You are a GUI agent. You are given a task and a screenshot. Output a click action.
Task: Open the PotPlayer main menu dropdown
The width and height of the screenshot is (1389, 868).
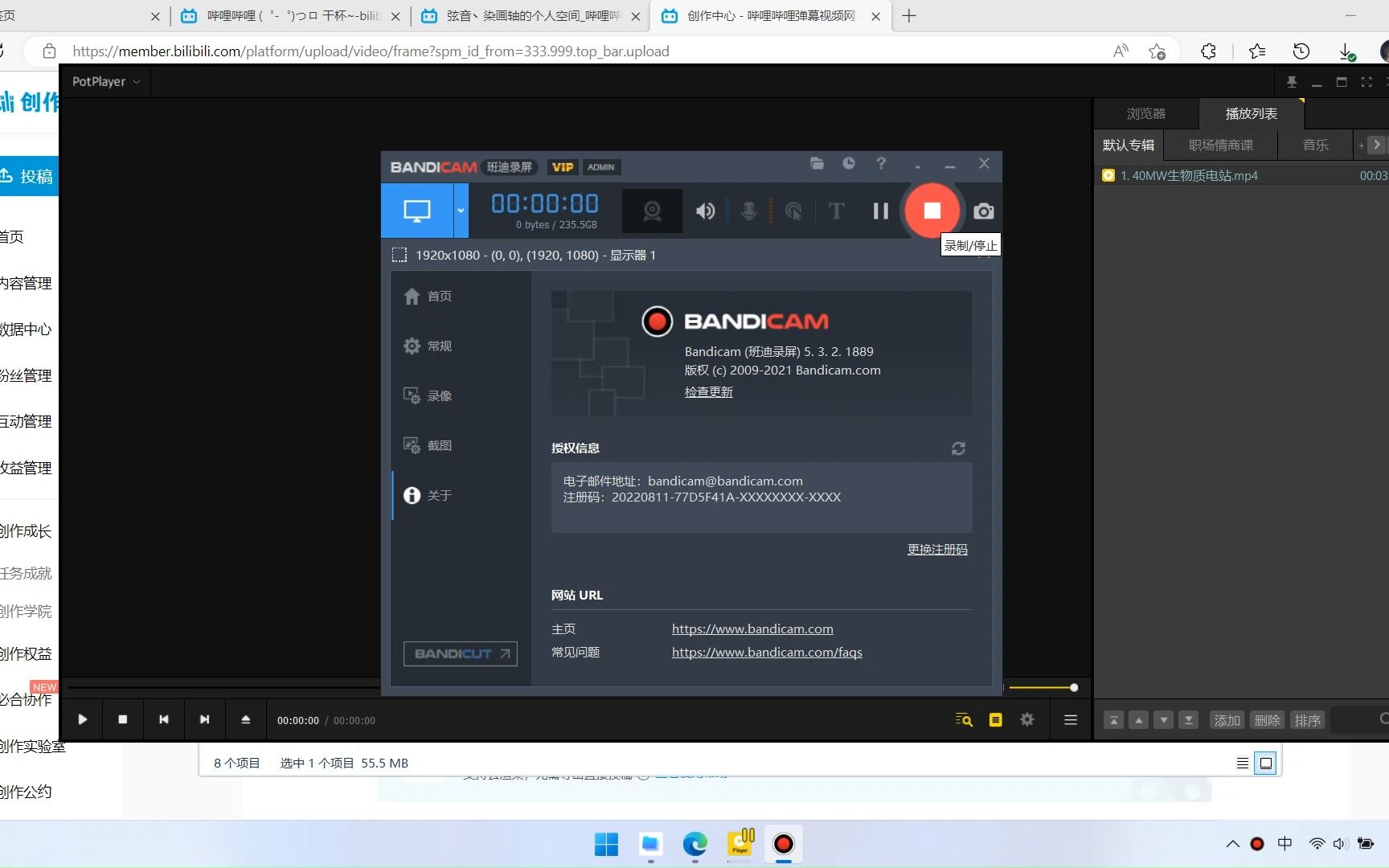[105, 82]
